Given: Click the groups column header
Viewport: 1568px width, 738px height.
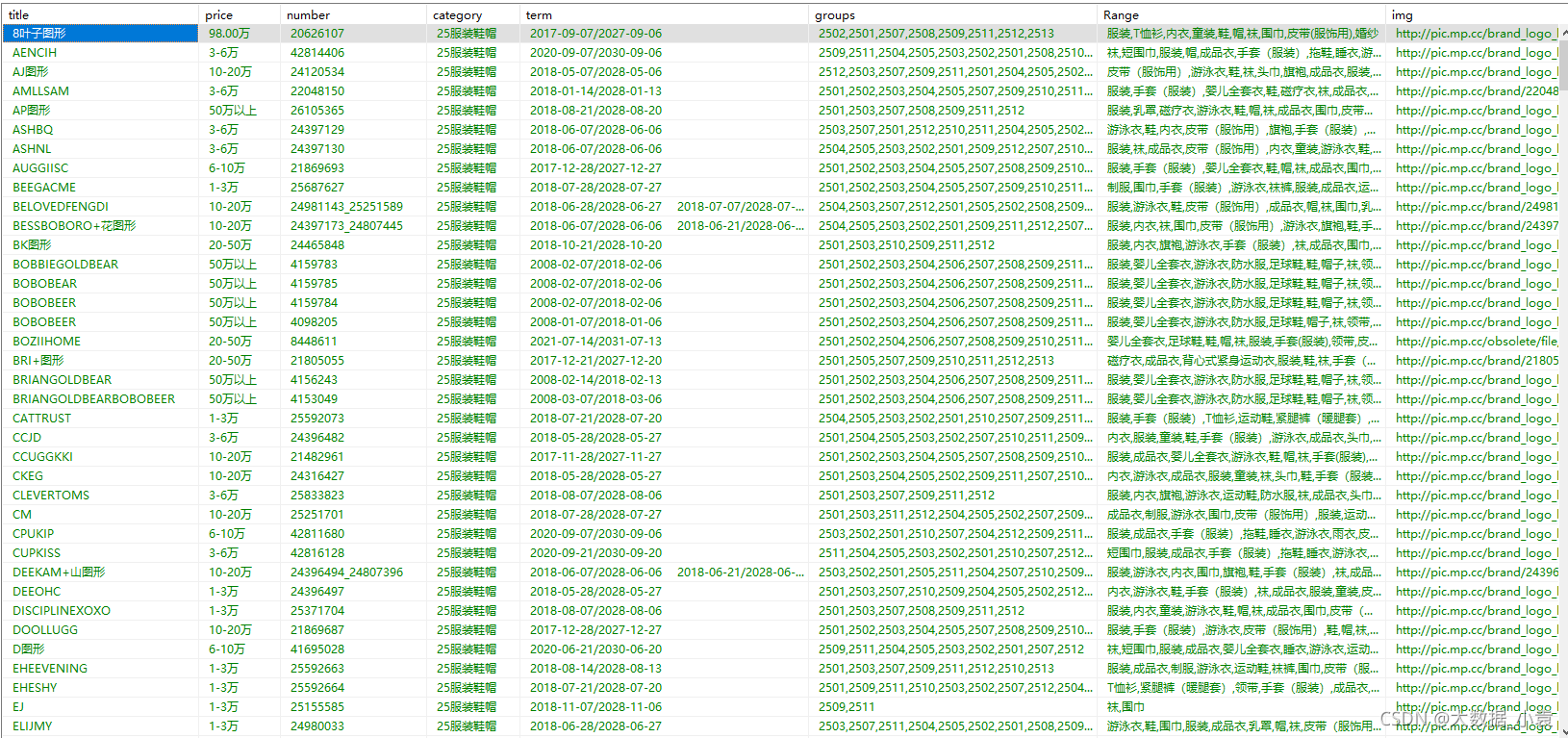Looking at the screenshot, I should 952,14.
